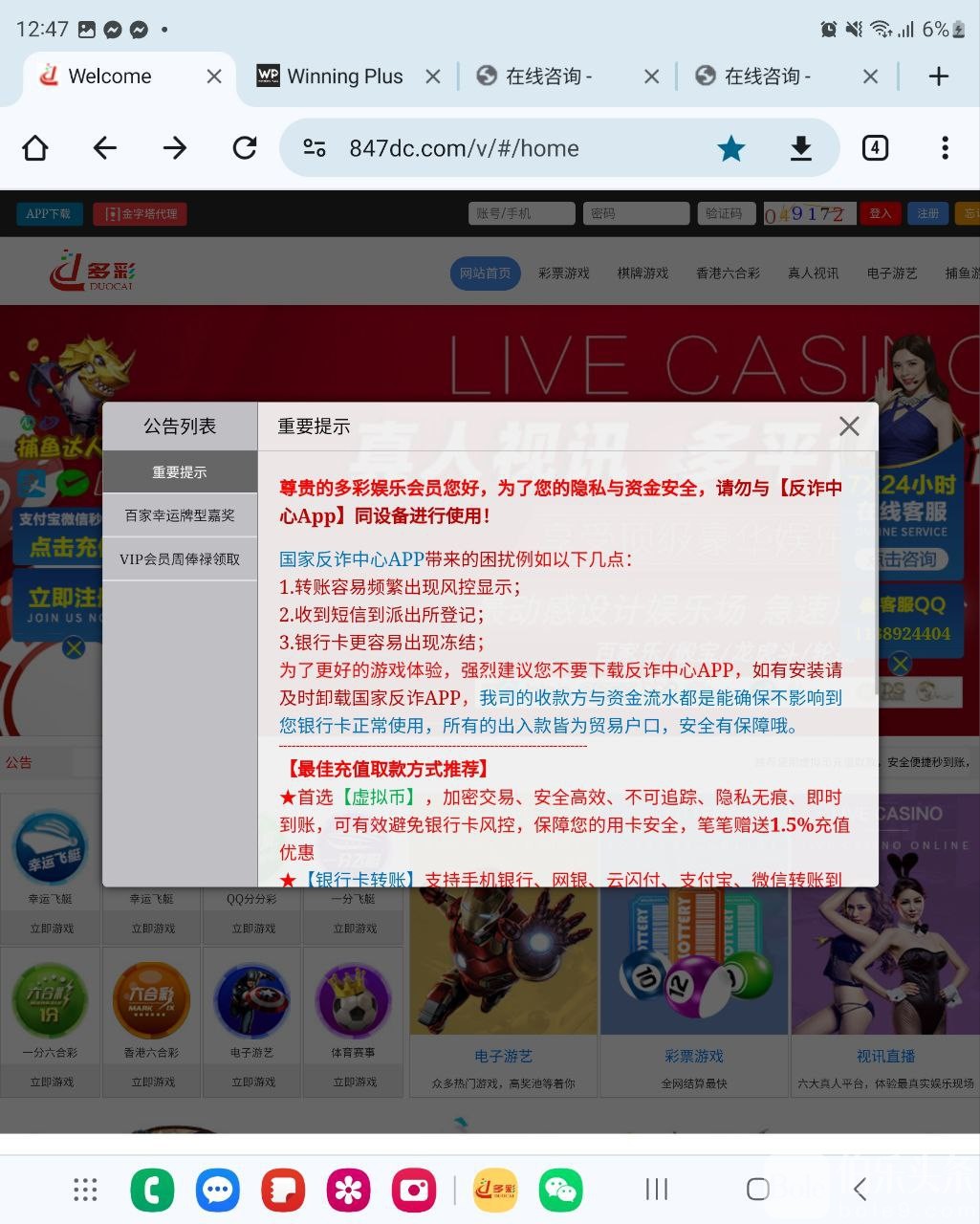This screenshot has width=980, height=1224.
Task: Reload the page with the refresh icon
Action: click(x=245, y=148)
